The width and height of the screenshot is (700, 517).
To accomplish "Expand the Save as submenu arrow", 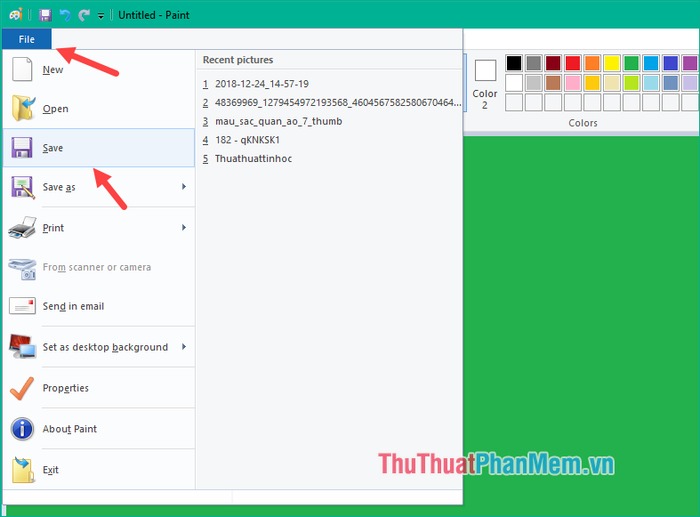I will click(184, 187).
